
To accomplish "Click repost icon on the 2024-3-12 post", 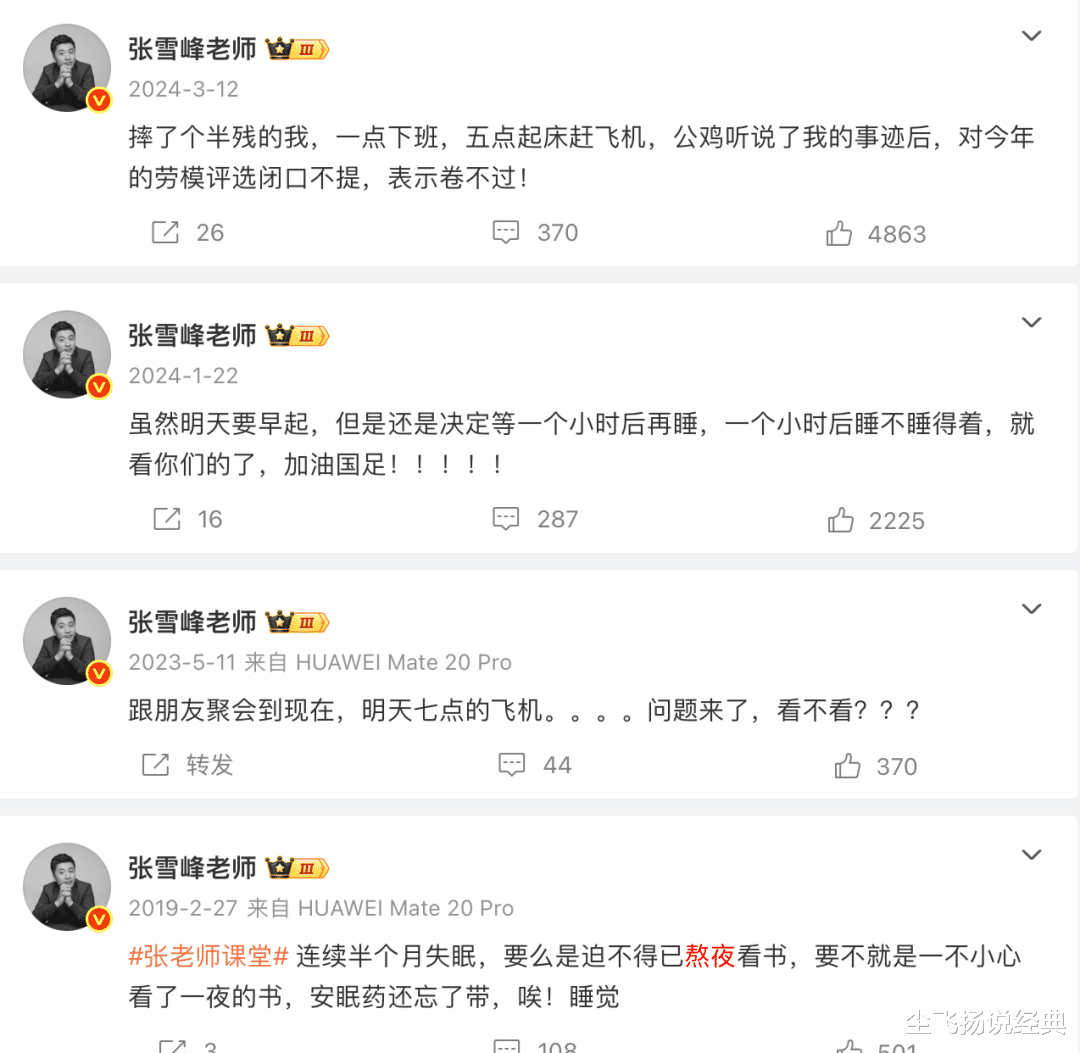I will (x=165, y=233).
